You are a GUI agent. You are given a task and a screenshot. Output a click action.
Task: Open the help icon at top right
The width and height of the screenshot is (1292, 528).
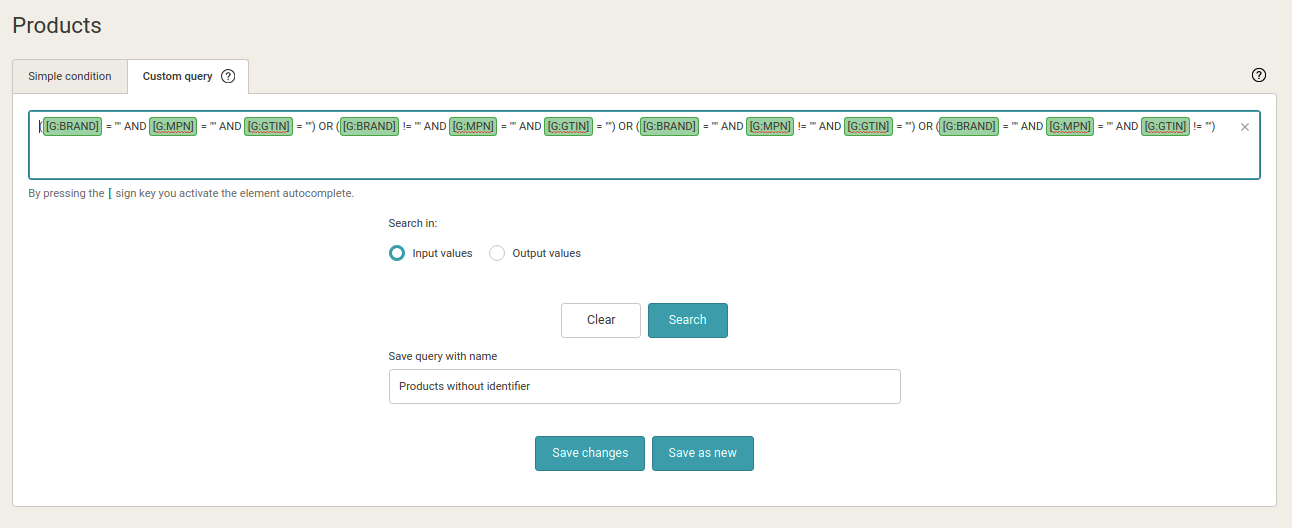[x=1259, y=75]
